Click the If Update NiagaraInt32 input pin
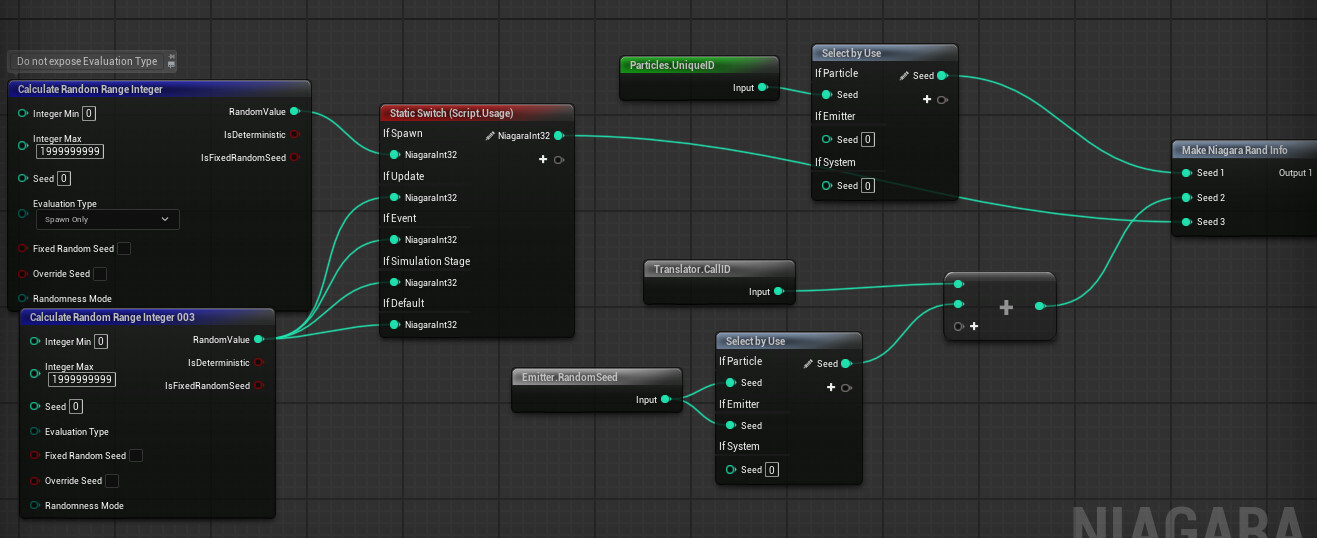The image size is (1317, 538). pos(395,197)
